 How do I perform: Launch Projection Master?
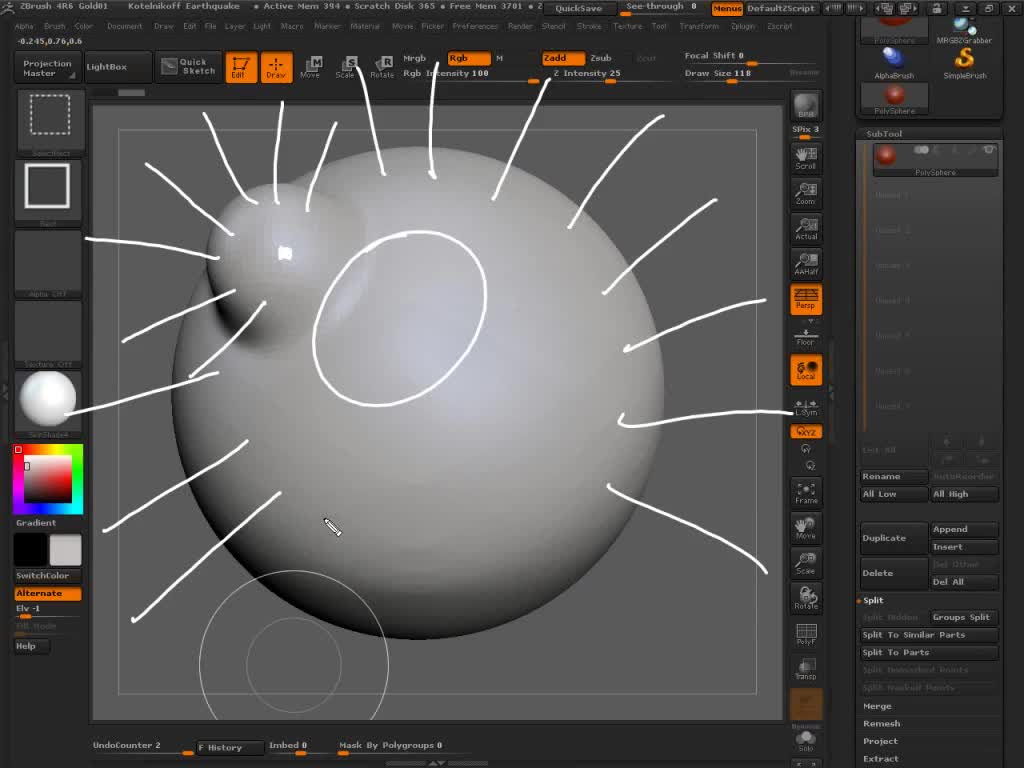47,68
